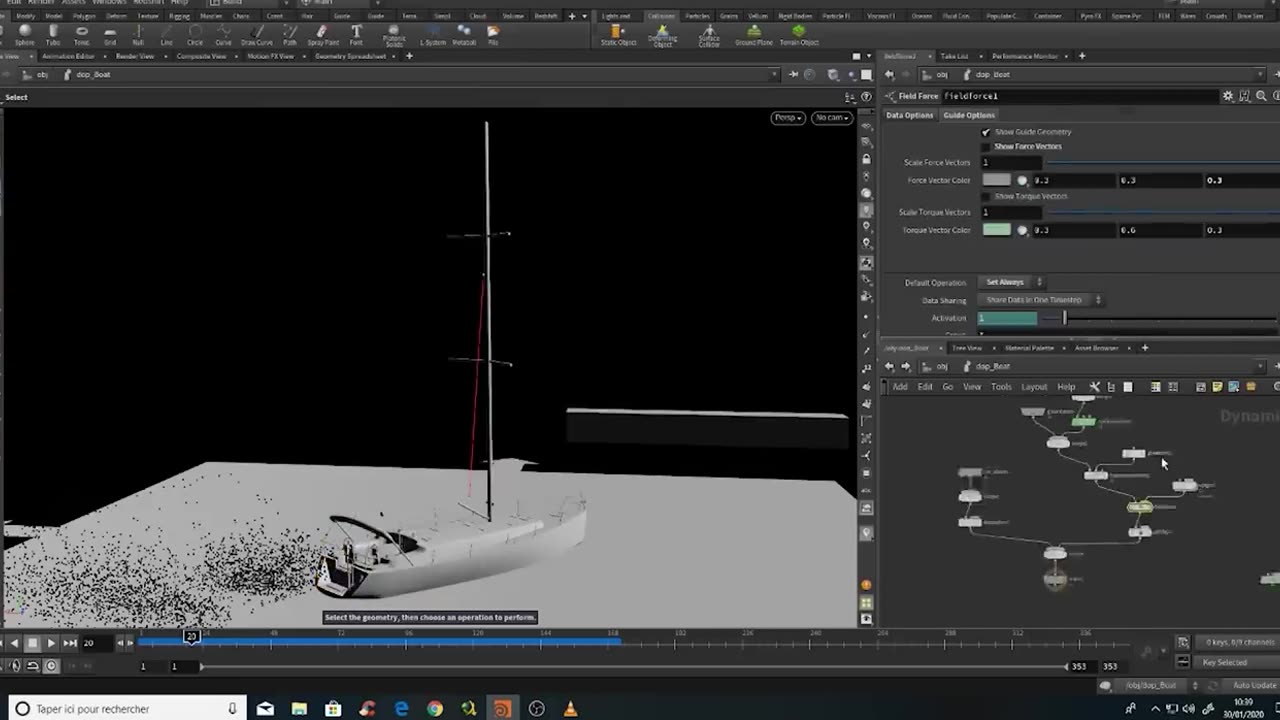The height and width of the screenshot is (720, 1280).
Task: Switch to the Guide Options tab
Action: [x=969, y=115]
